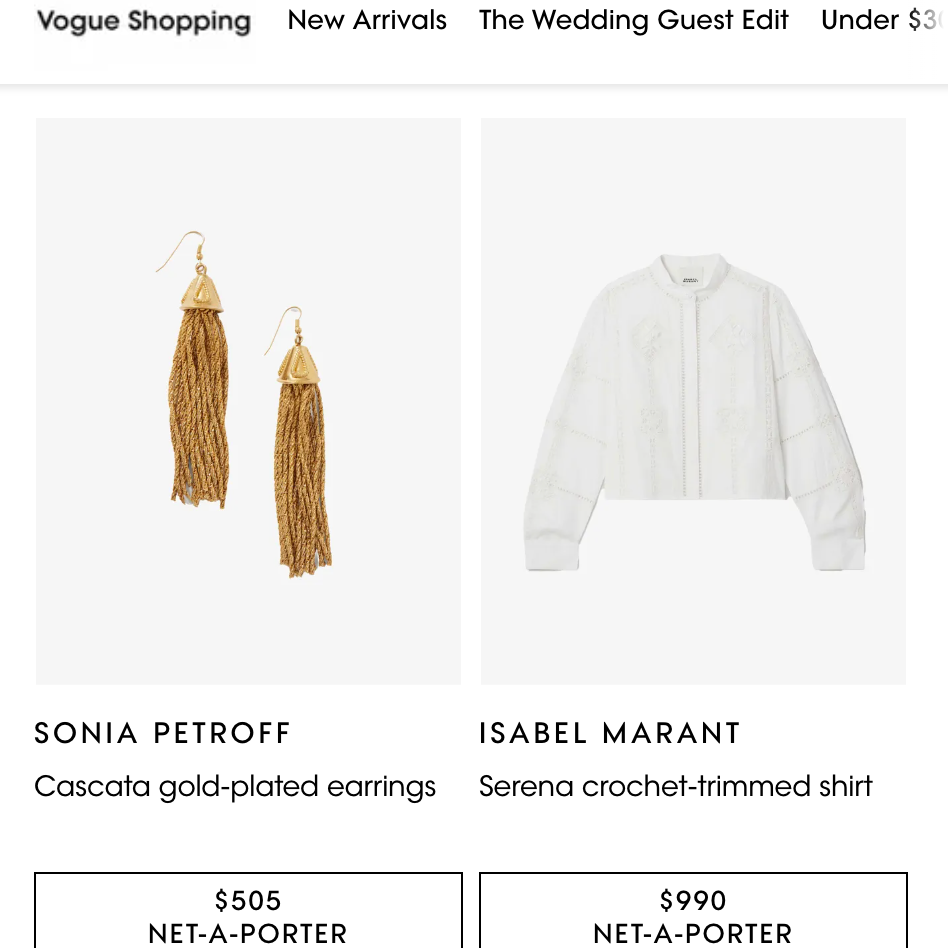Click NET-A-PORTER text below the $990 price
This screenshot has width=948, height=948.
(x=693, y=934)
